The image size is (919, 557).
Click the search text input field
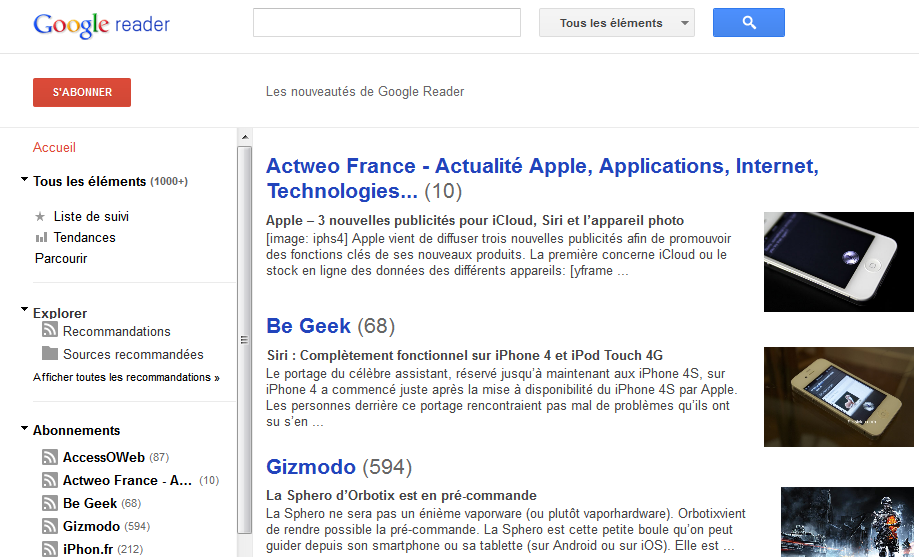tap(387, 23)
